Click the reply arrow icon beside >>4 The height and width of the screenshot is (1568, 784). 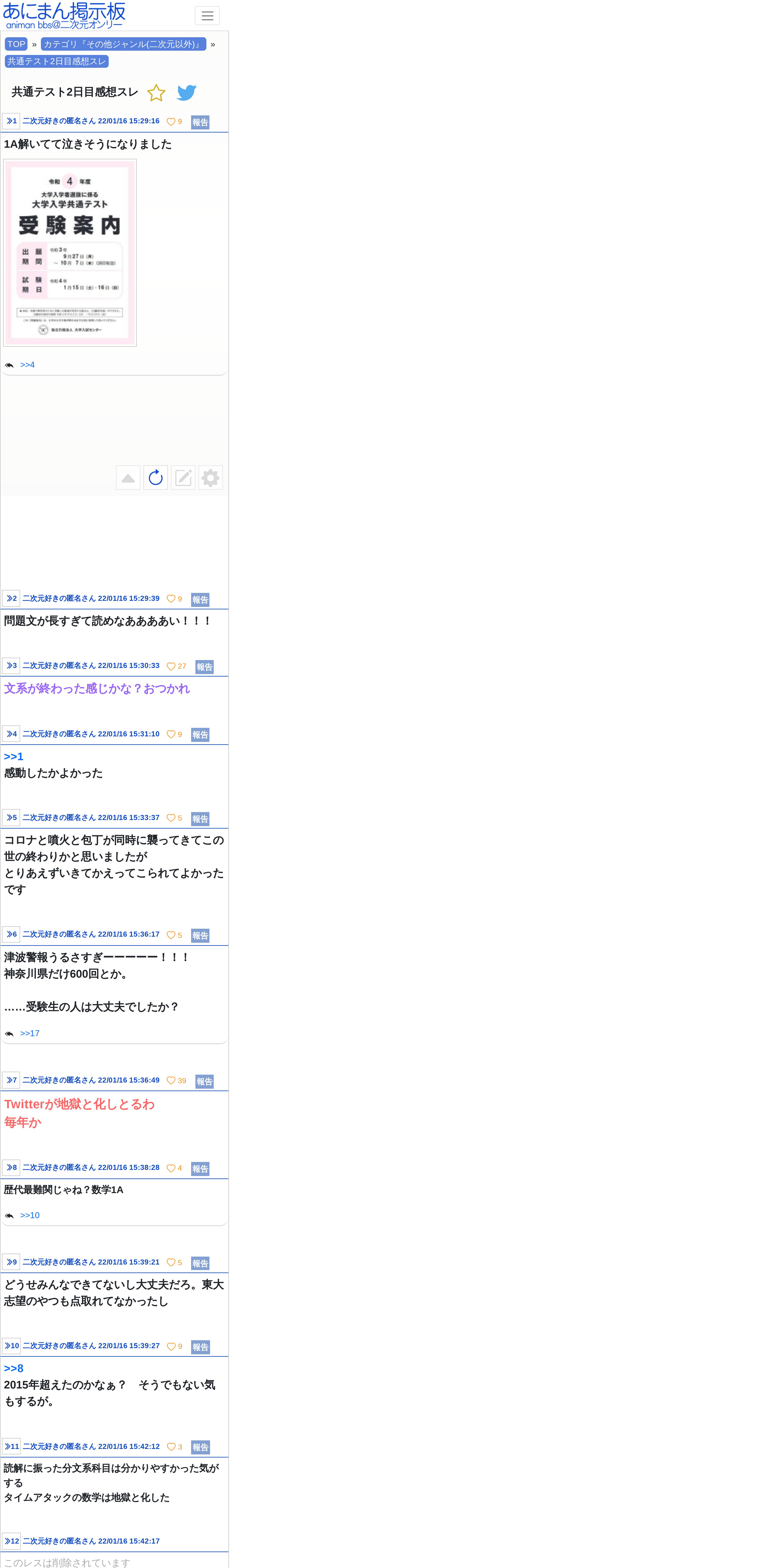9,365
